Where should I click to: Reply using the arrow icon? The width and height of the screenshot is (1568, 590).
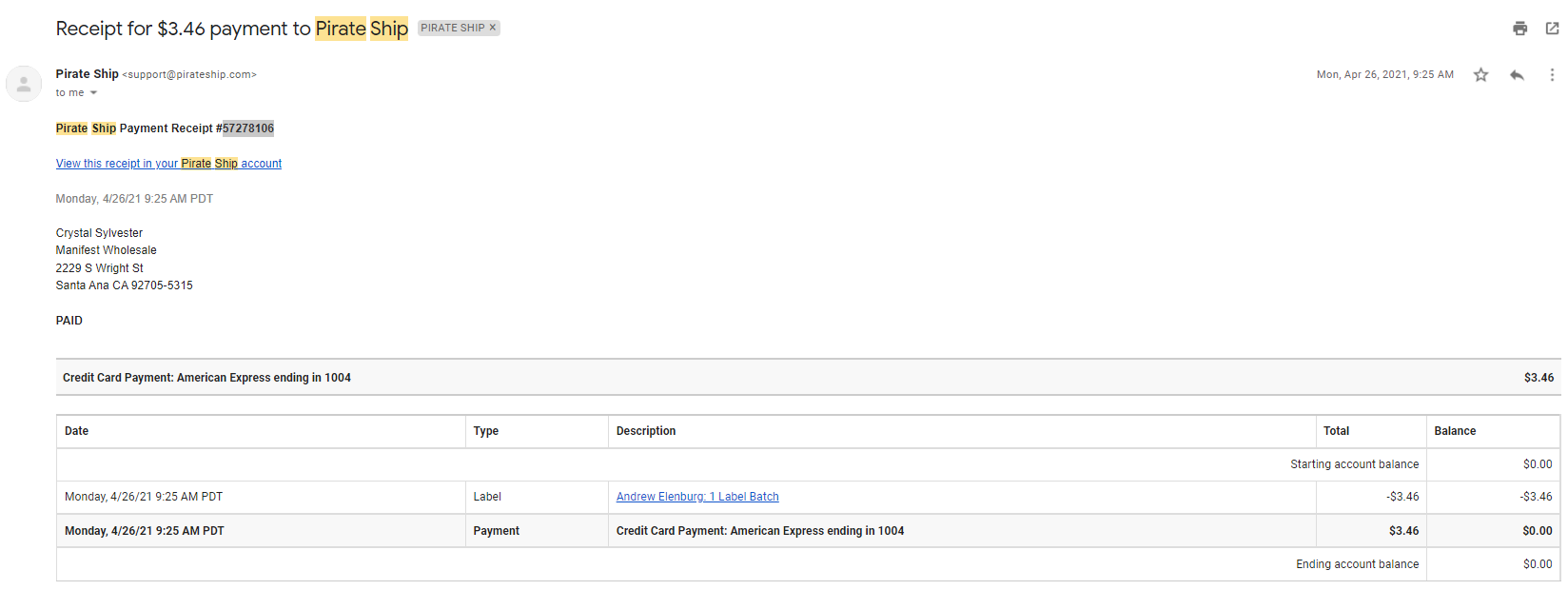[1517, 74]
